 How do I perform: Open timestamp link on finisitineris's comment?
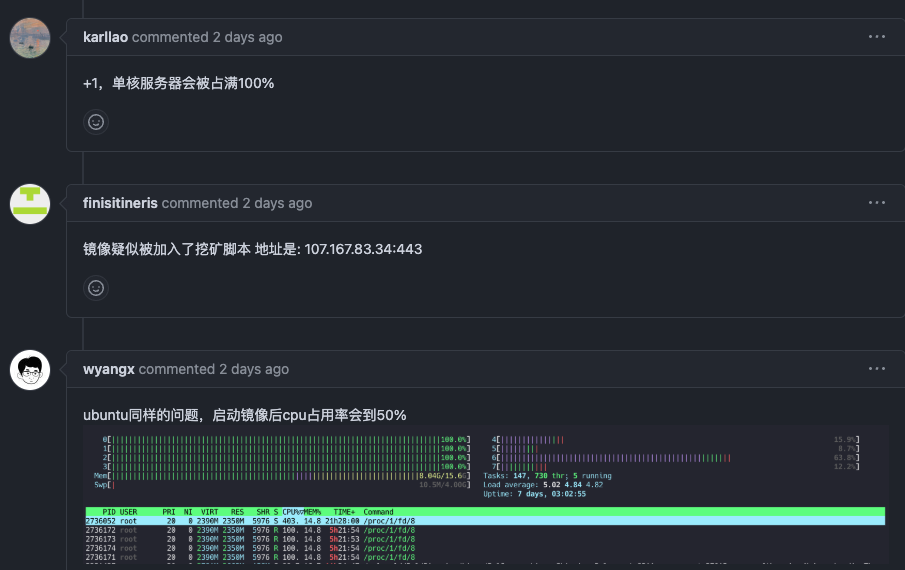pyautogui.click(x=277, y=203)
